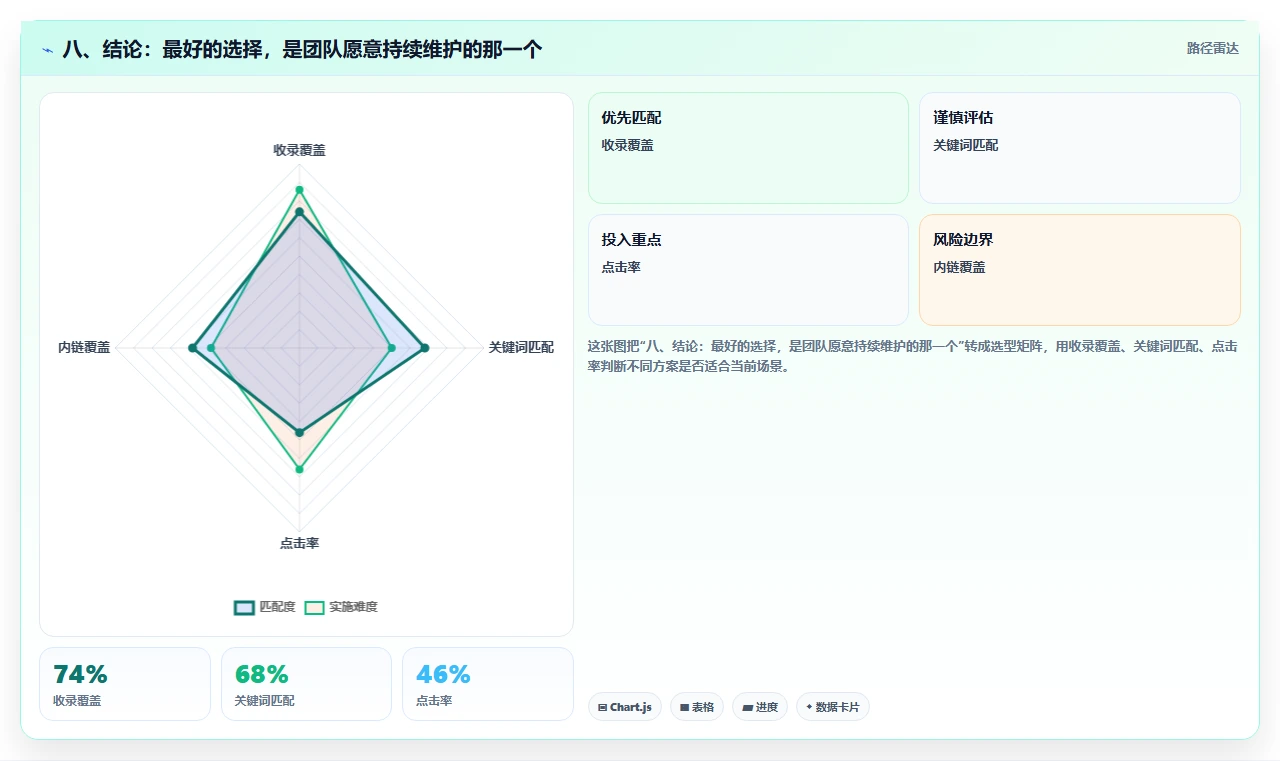This screenshot has width=1280, height=761.
Task: Toggle the 实施难度 legend swatch
Action: click(315, 607)
